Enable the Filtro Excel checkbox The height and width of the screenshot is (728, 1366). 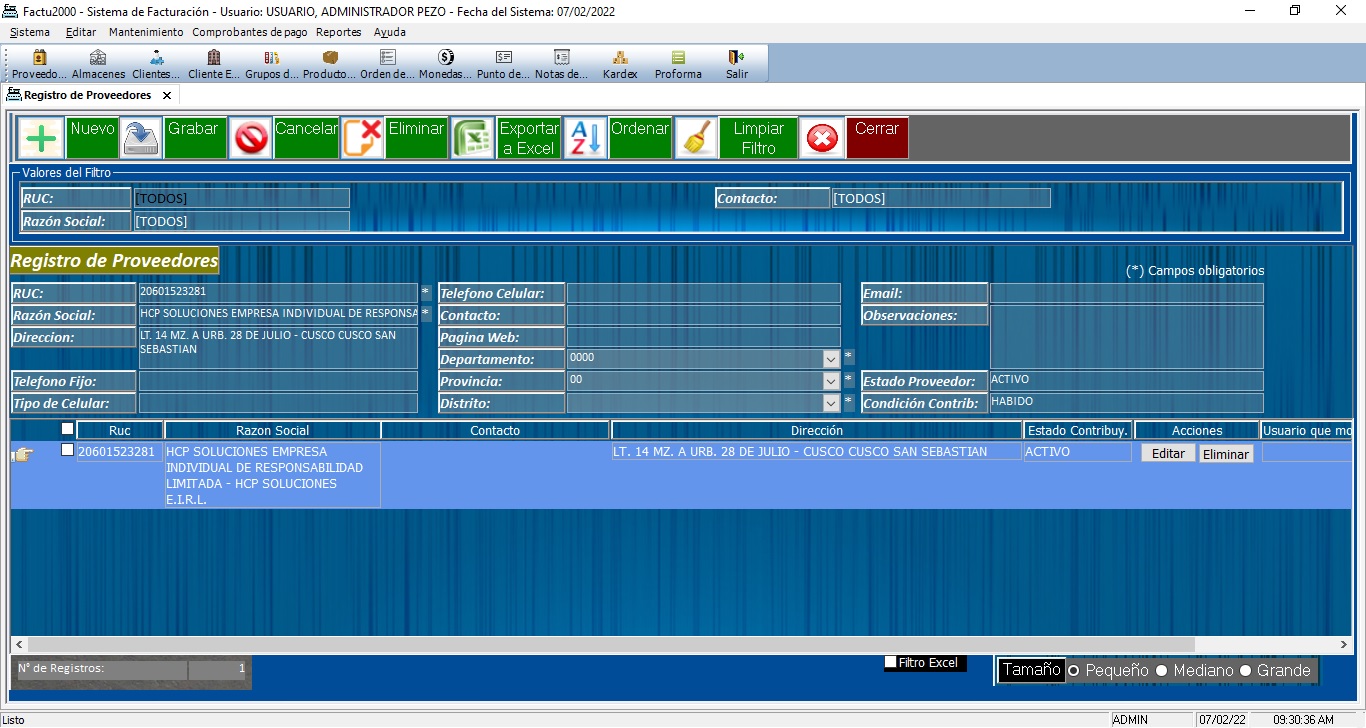coord(890,662)
